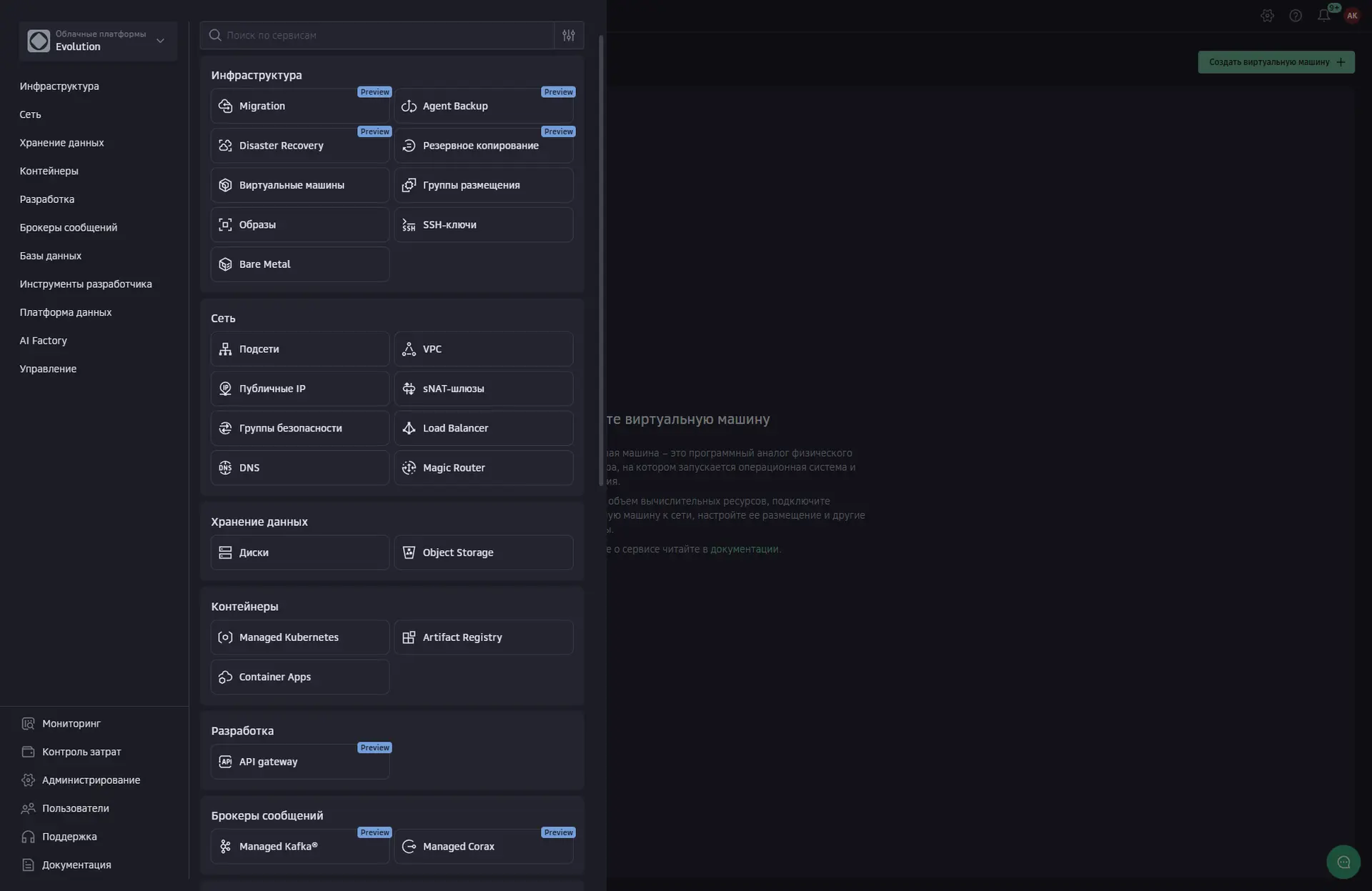
Task: Open the support chat bubble icon
Action: [x=1343, y=862]
